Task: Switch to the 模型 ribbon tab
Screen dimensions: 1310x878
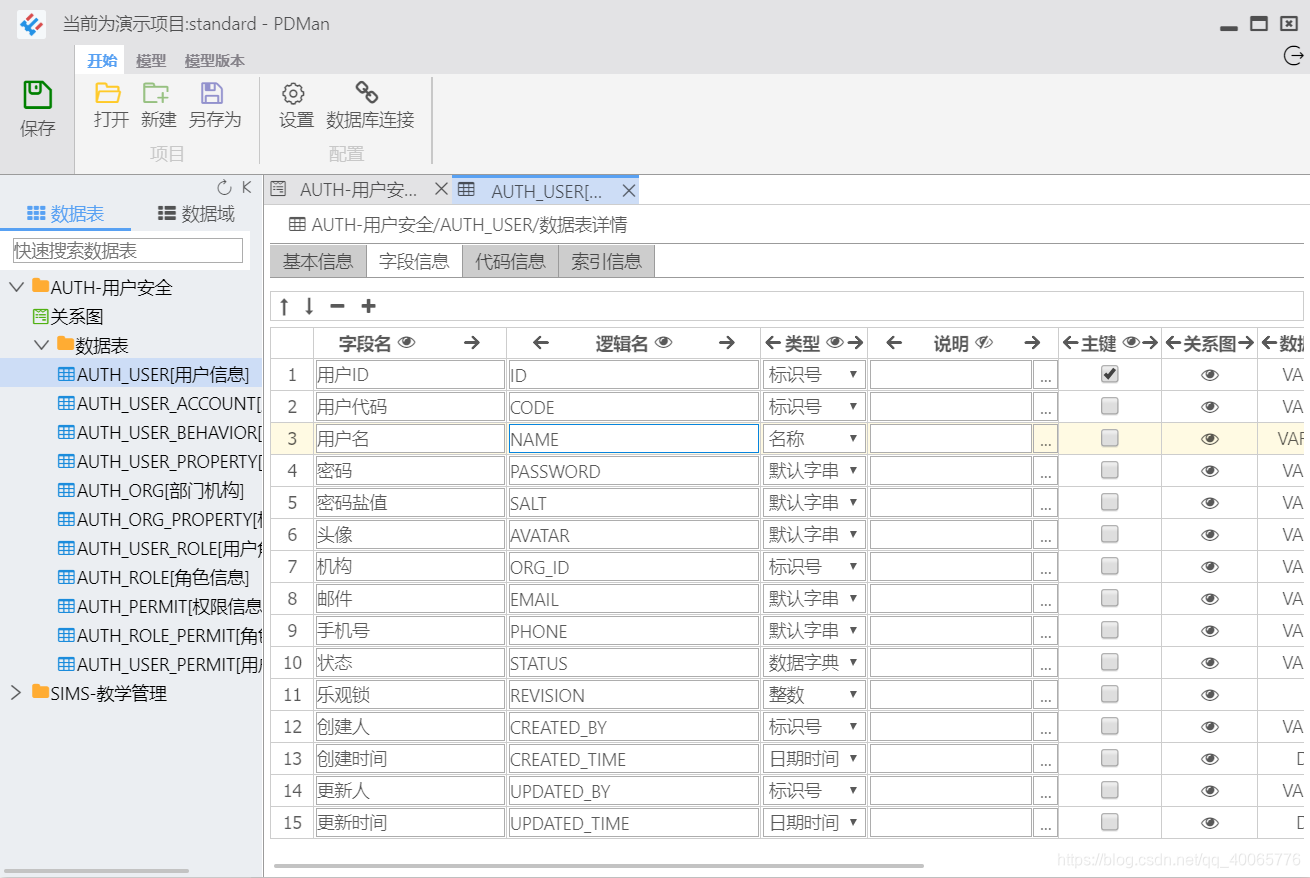Action: pos(151,61)
